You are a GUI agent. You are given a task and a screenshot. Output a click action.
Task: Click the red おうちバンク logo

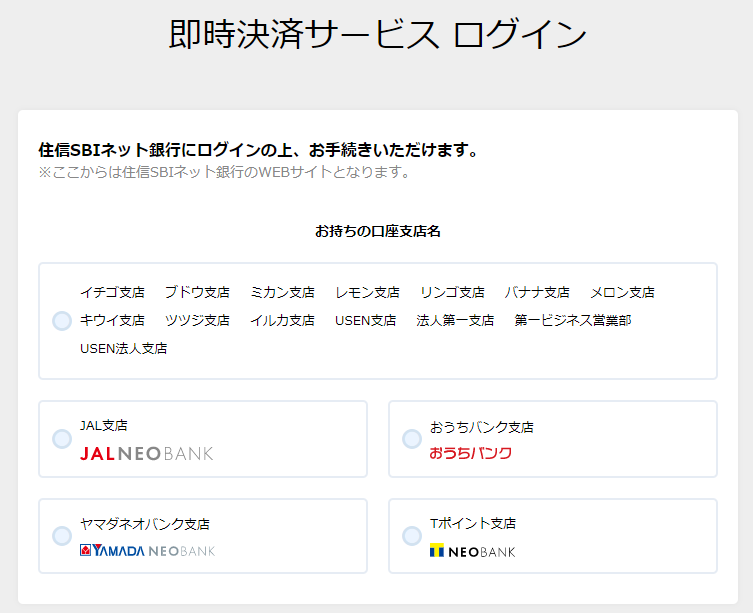click(x=471, y=453)
